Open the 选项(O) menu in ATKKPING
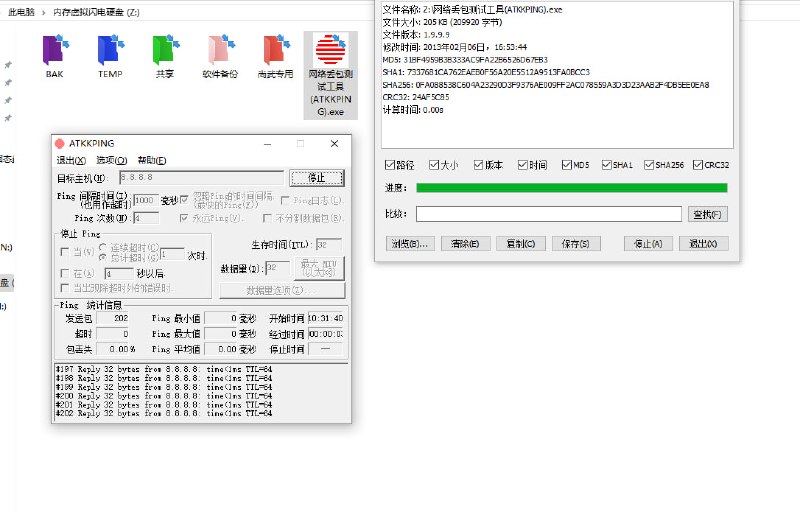 pos(111,160)
